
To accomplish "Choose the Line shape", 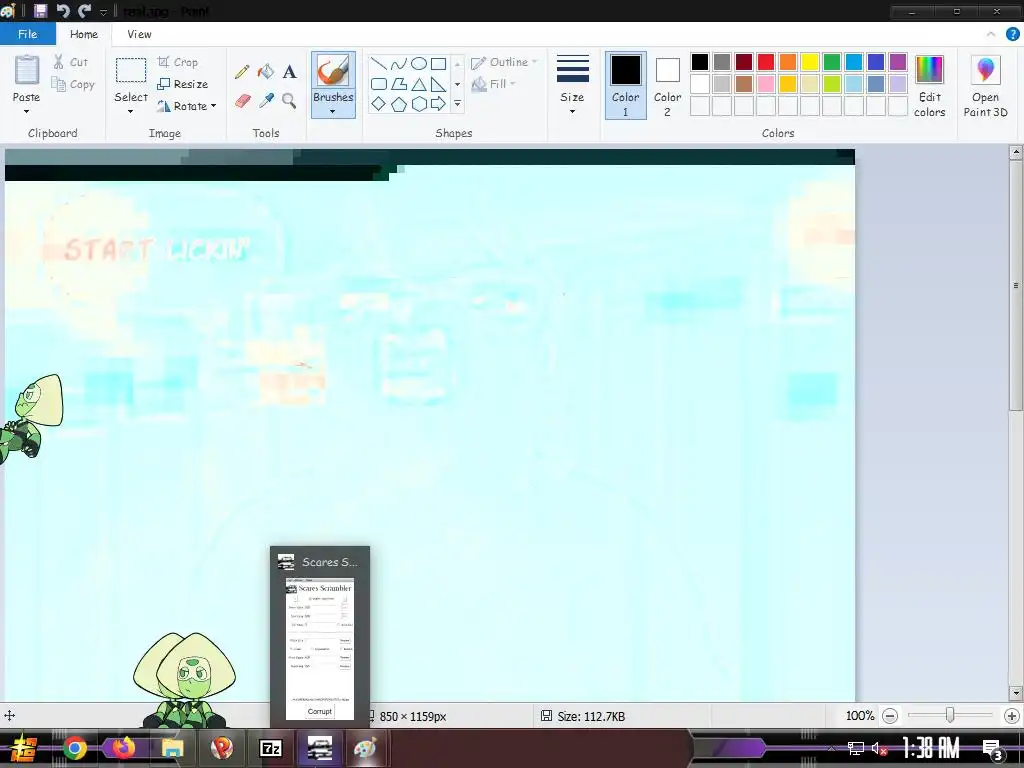I will (x=378, y=63).
